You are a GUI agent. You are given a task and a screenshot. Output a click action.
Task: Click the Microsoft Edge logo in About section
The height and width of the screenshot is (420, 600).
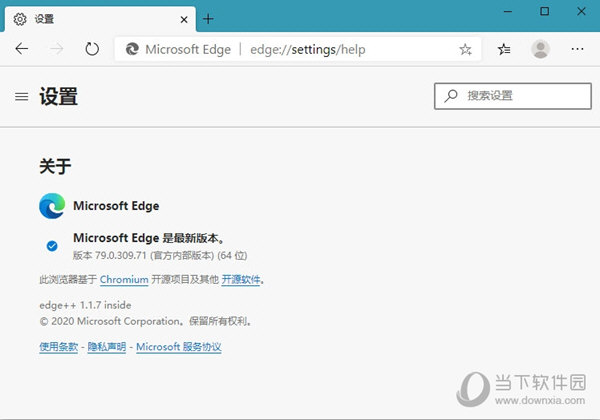[x=52, y=206]
